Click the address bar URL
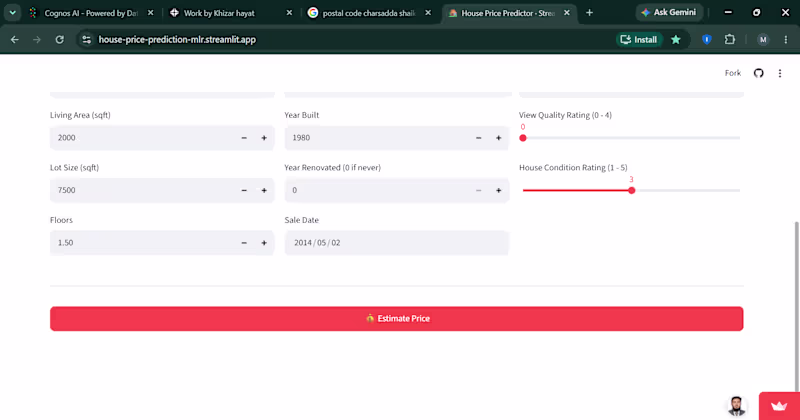This screenshot has height=420, width=800. point(177,39)
